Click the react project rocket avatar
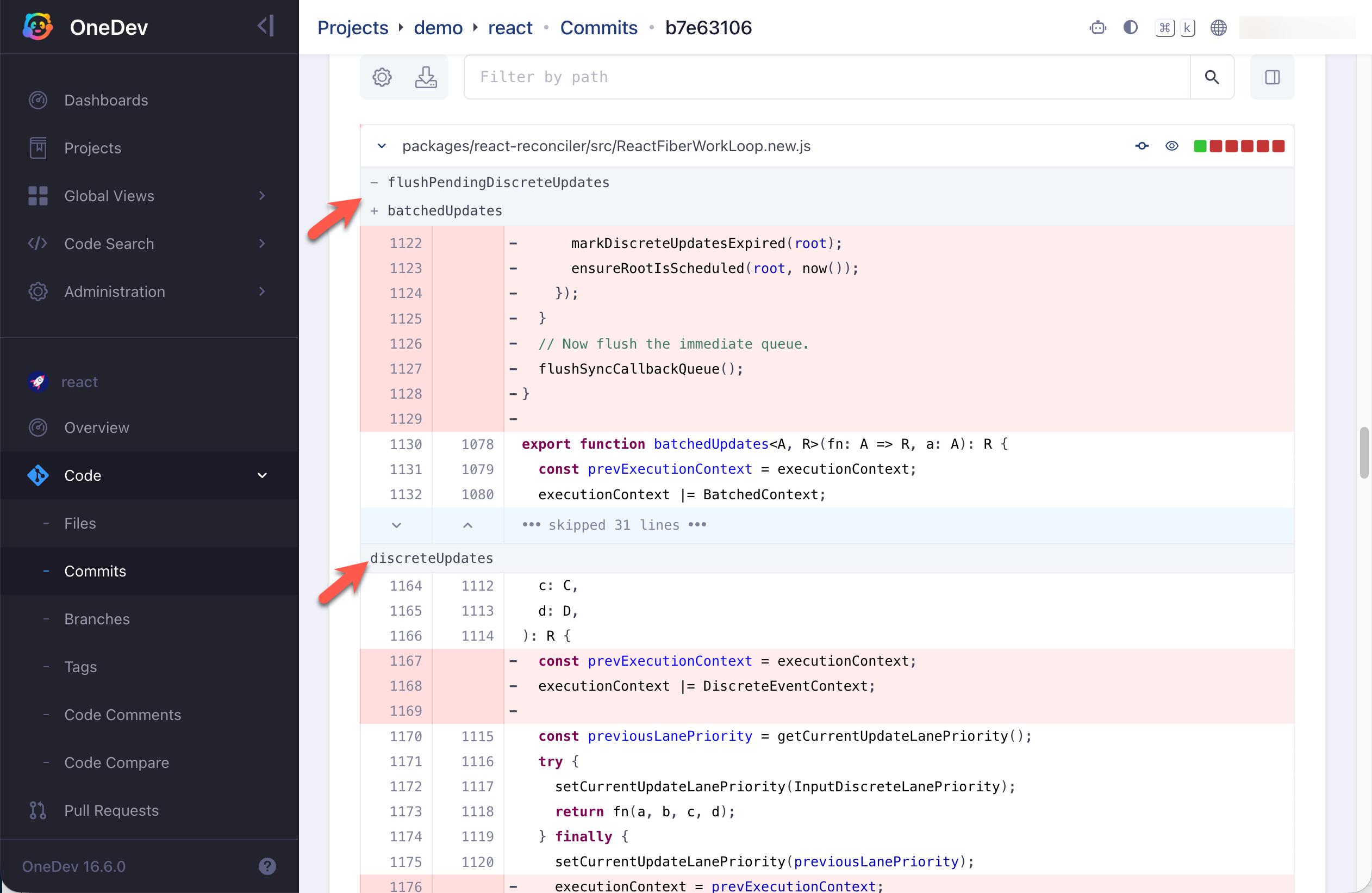The height and width of the screenshot is (893, 1372). pos(38,381)
